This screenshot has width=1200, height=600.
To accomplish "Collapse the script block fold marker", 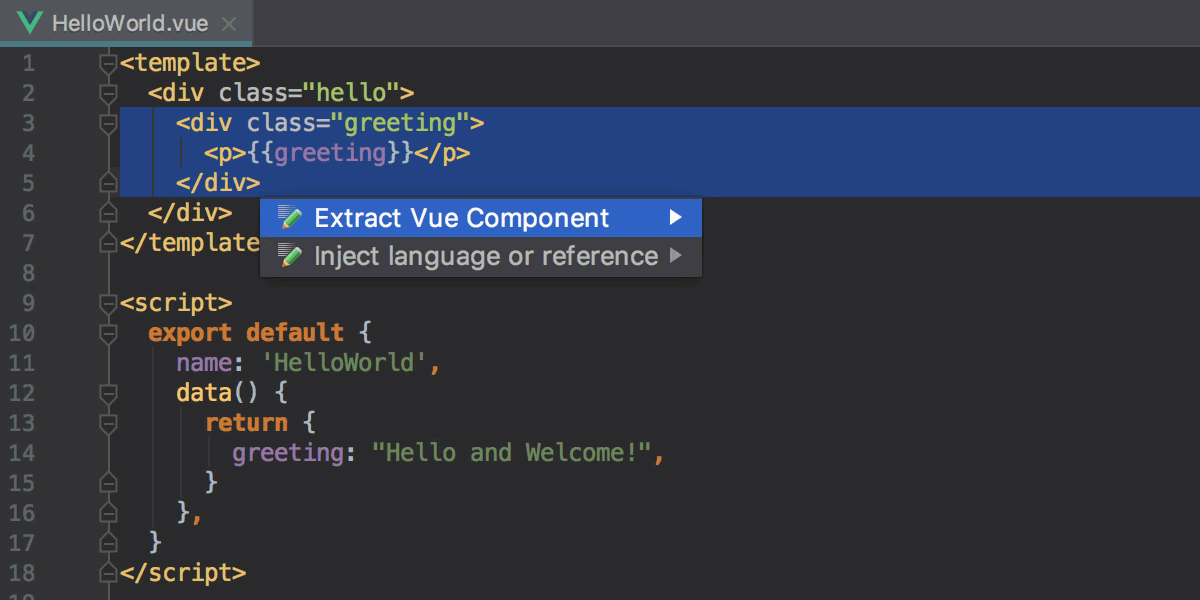I will click(x=107, y=302).
